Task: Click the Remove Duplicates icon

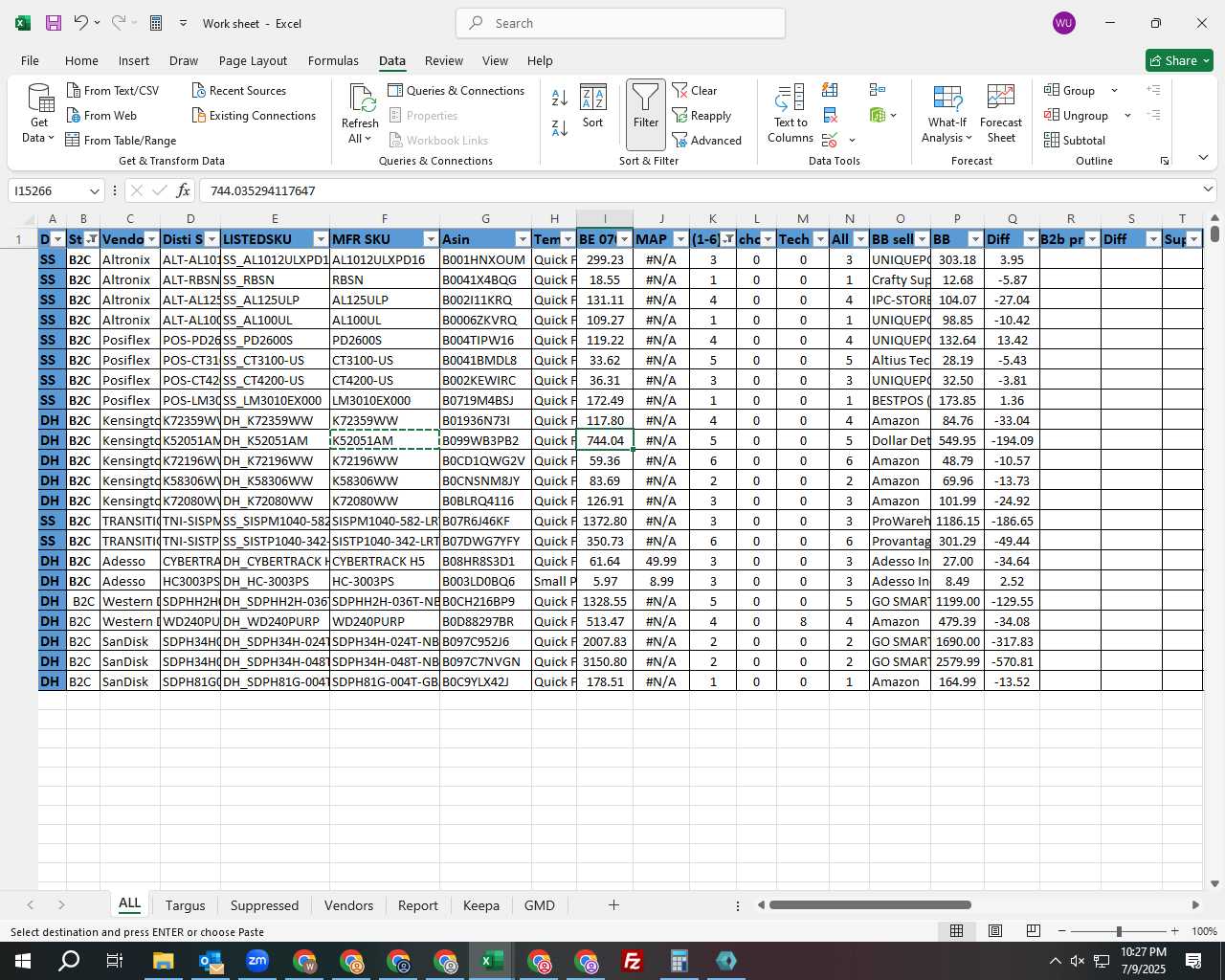Action: (x=830, y=115)
